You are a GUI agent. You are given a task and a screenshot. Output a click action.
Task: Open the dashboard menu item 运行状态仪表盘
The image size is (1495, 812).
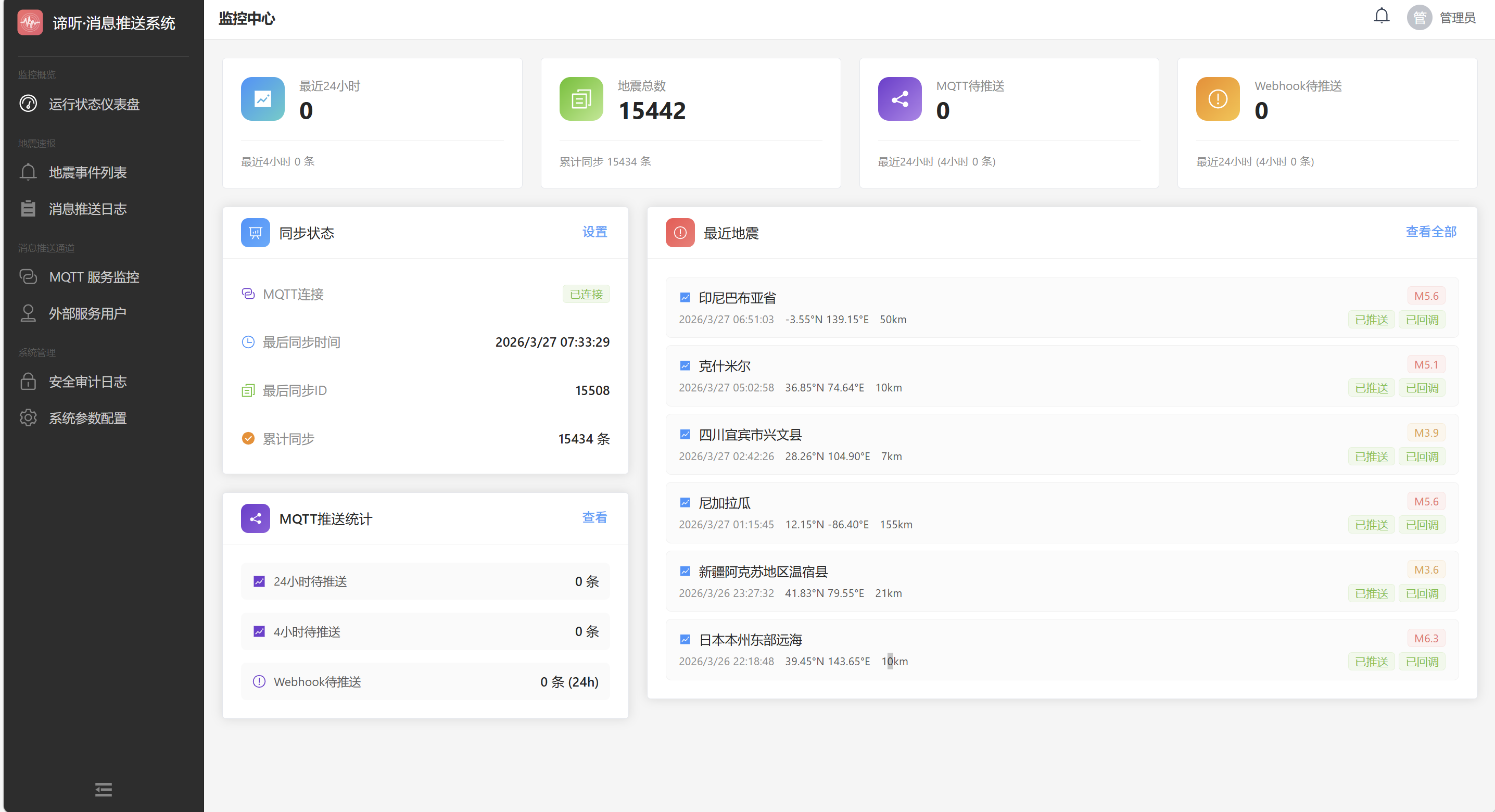94,104
